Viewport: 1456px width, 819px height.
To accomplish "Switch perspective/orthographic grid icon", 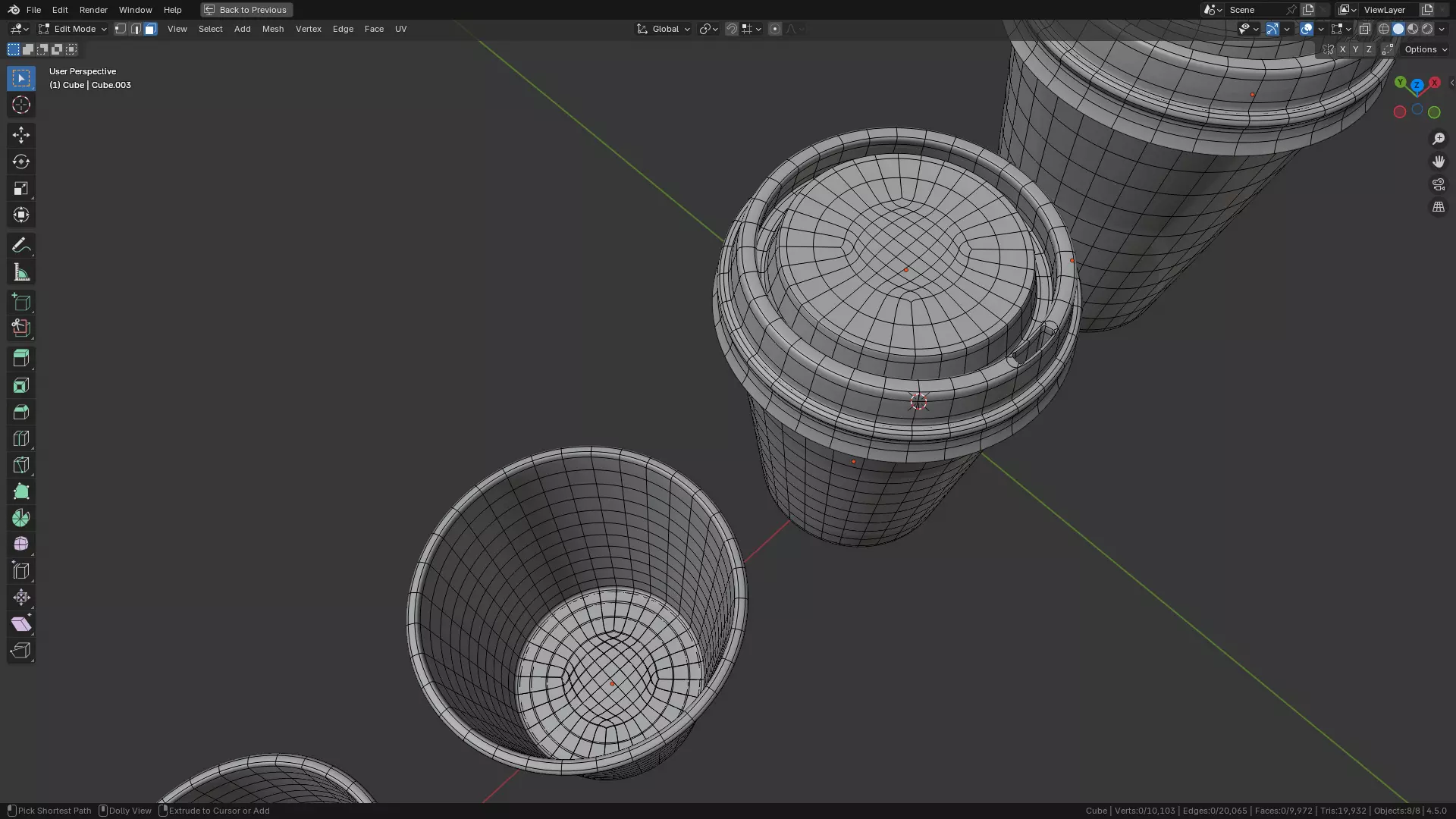I will click(1439, 207).
